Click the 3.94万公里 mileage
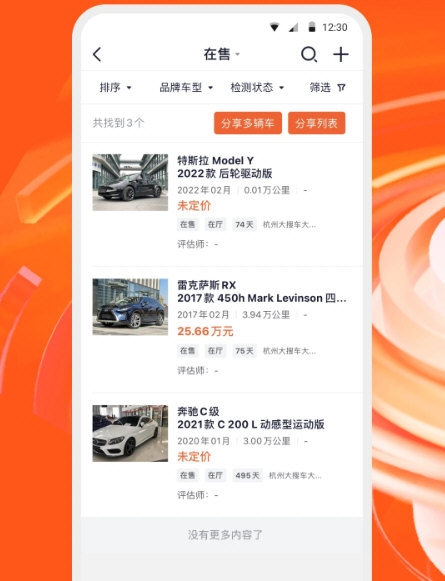This screenshot has height=581, width=445. coord(266,315)
